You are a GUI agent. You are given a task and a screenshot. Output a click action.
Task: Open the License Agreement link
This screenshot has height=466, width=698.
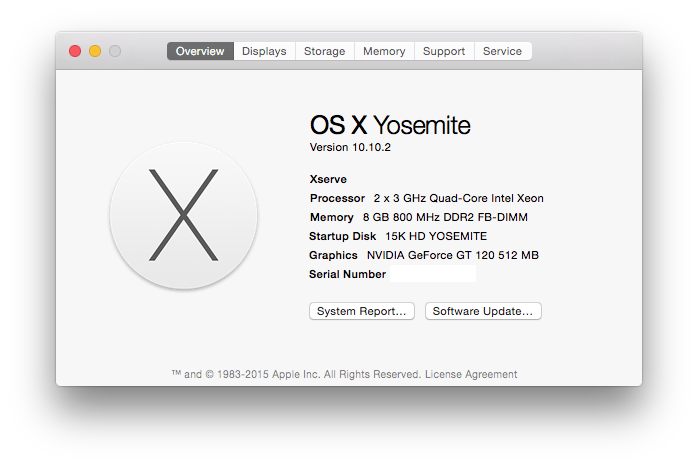pyautogui.click(x=471, y=374)
